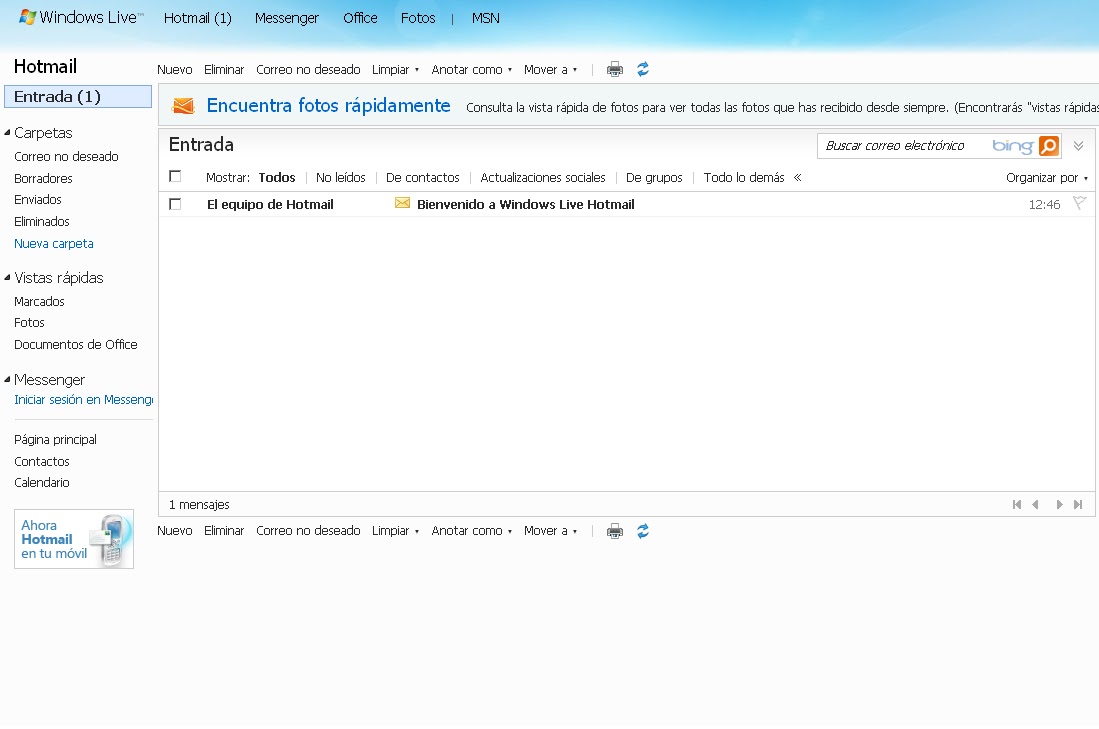Click the Nueva carpeta link
Screen dimensions: 1099x729
(x=53, y=244)
